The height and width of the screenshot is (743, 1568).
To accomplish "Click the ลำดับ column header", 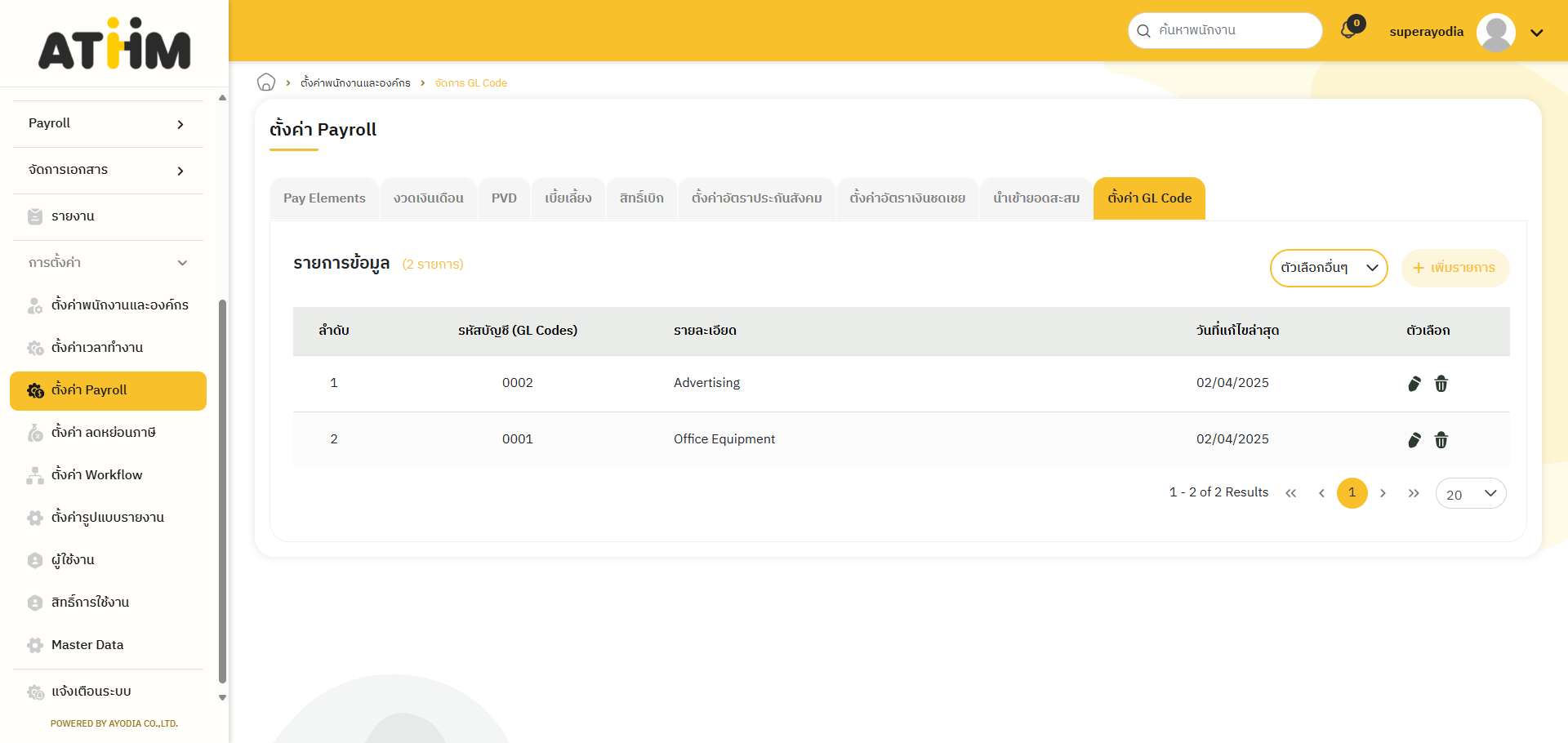I will pos(334,331).
